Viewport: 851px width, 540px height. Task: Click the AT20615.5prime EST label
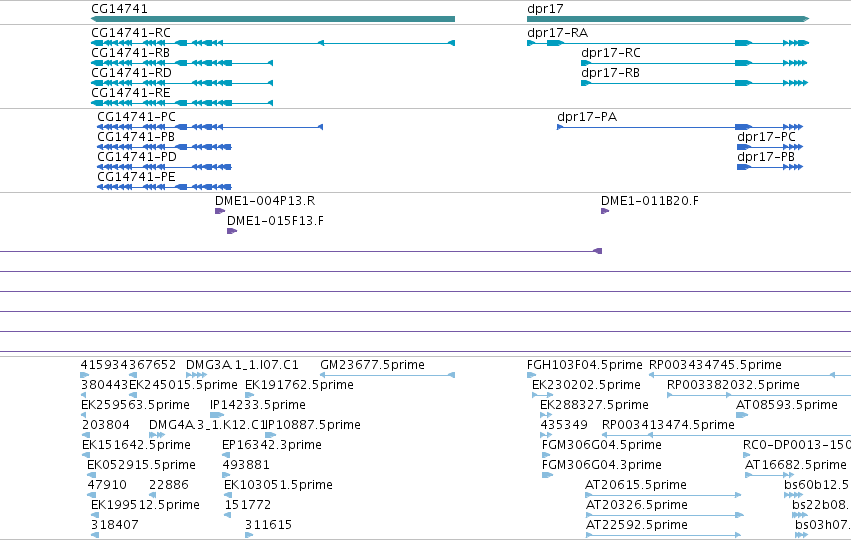tap(636, 485)
